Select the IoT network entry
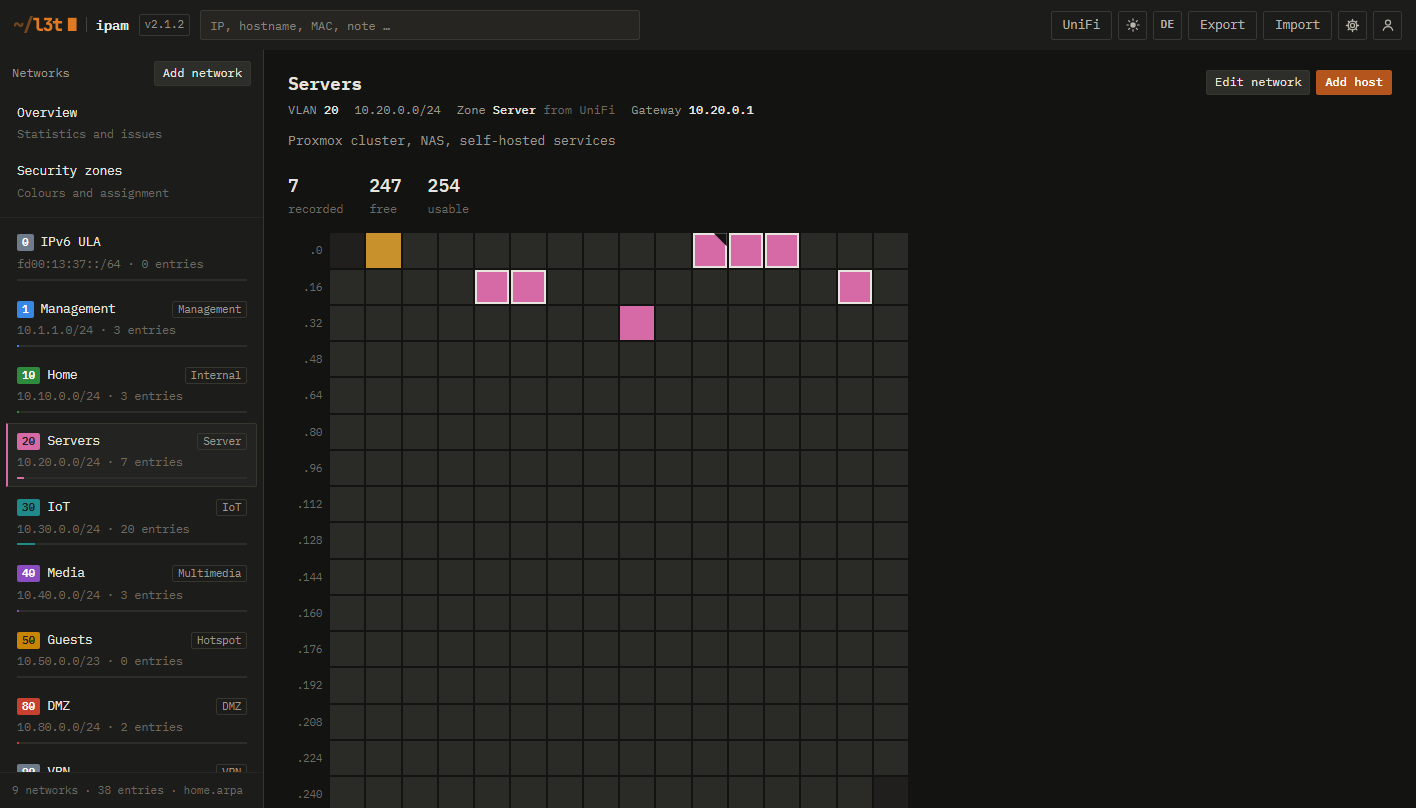The height and width of the screenshot is (808, 1416). click(131, 520)
